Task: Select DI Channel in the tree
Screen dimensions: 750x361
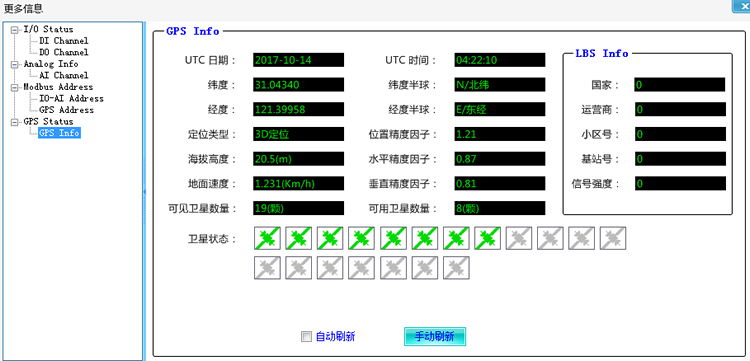Action: (64, 41)
